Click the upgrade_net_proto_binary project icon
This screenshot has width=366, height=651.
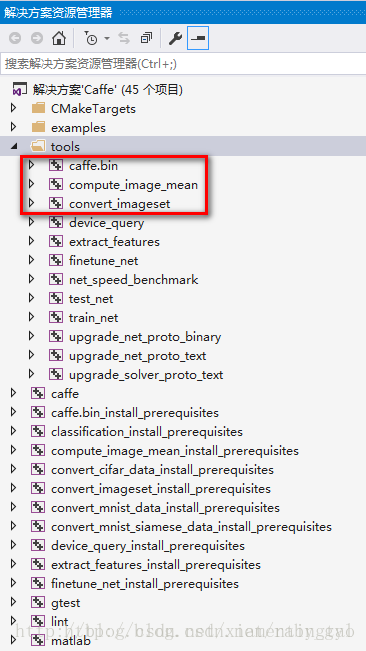[x=56, y=337]
